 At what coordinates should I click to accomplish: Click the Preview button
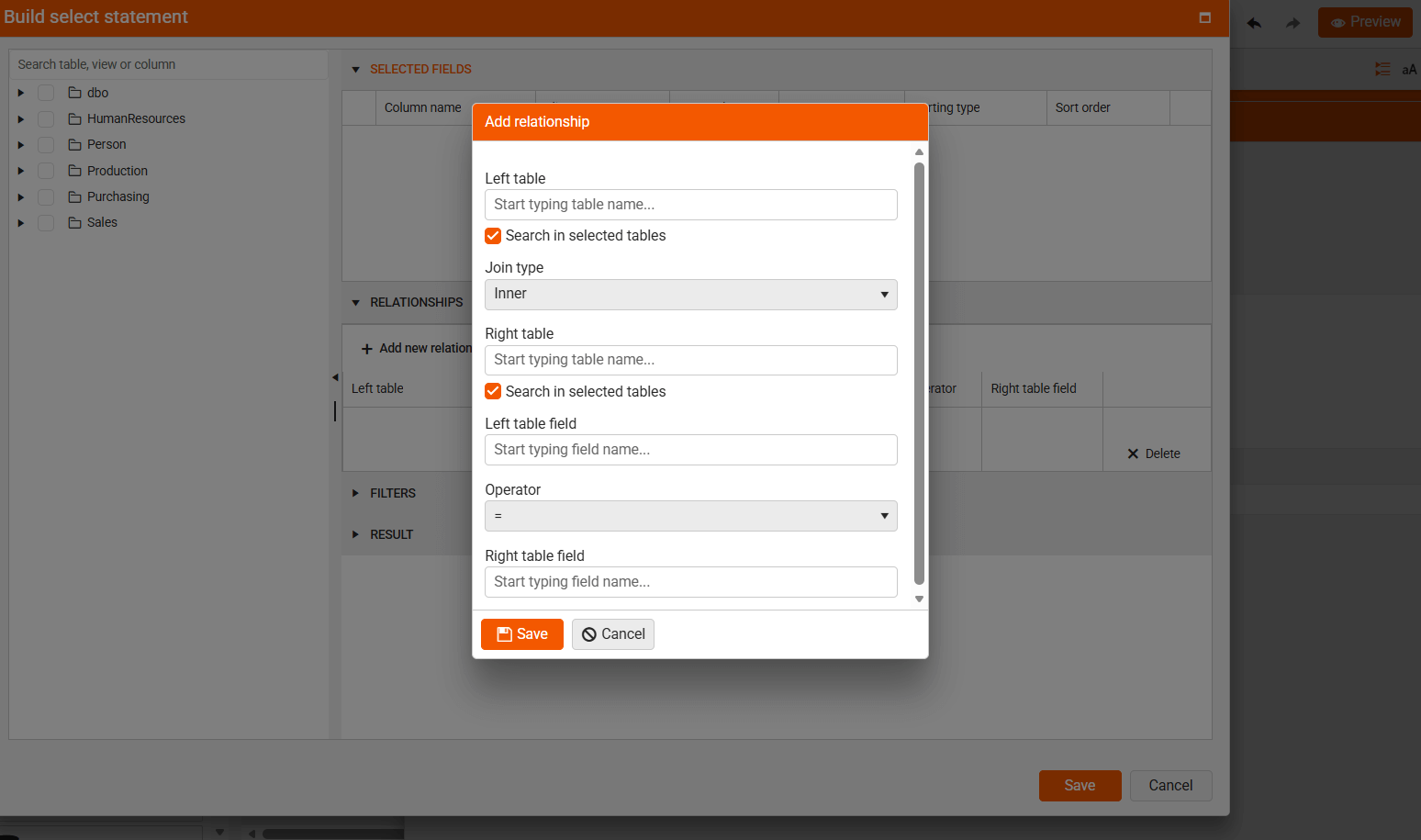pyautogui.click(x=1365, y=22)
